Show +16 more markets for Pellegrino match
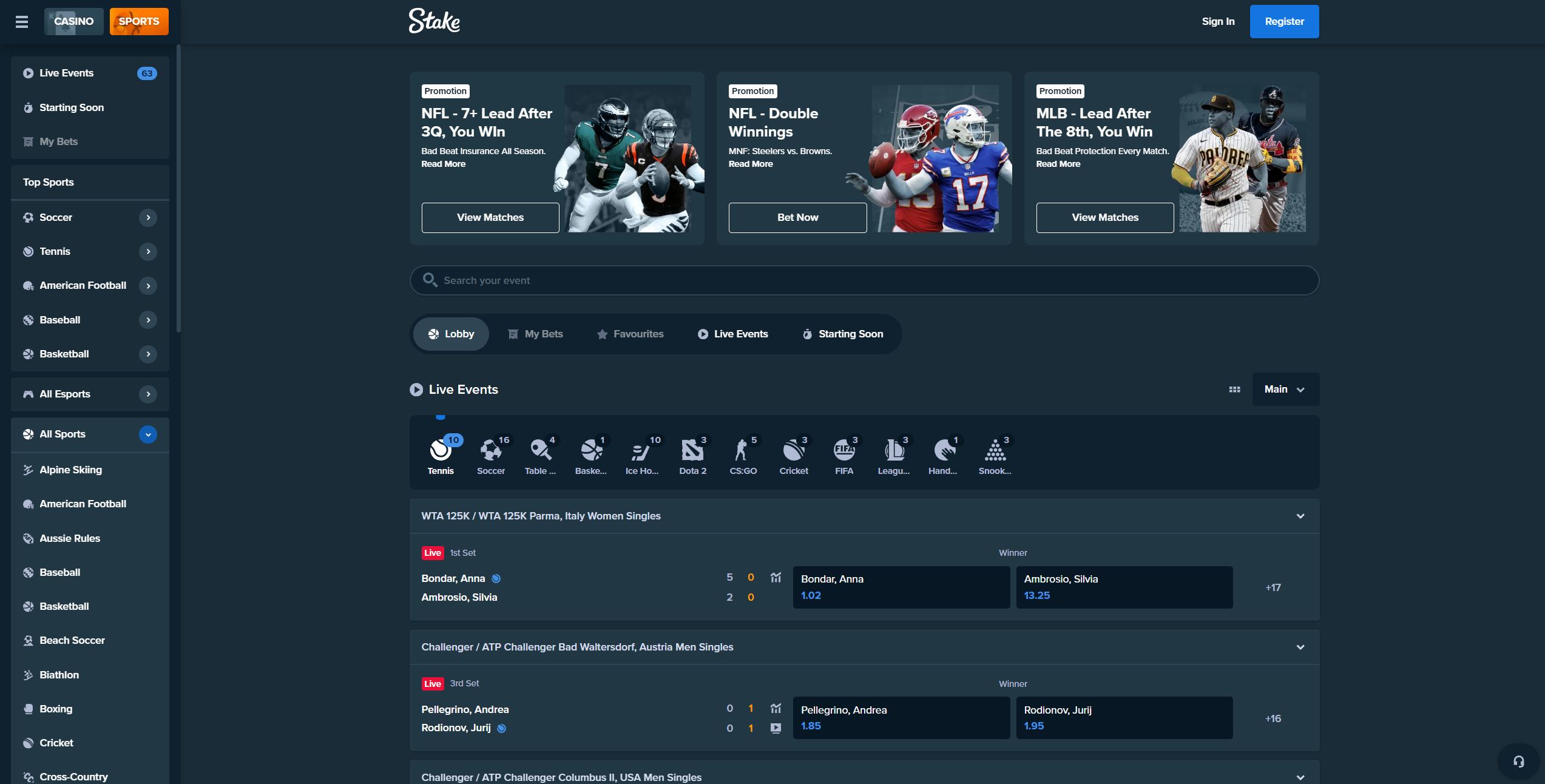 (x=1273, y=718)
